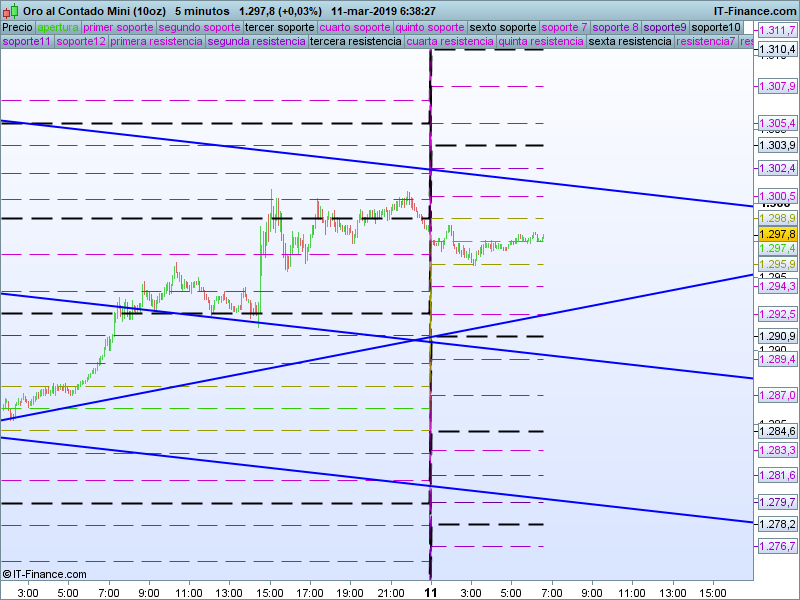Choose the 'quinto soporte' indicator label
800x600 pixels.
click(x=430, y=27)
